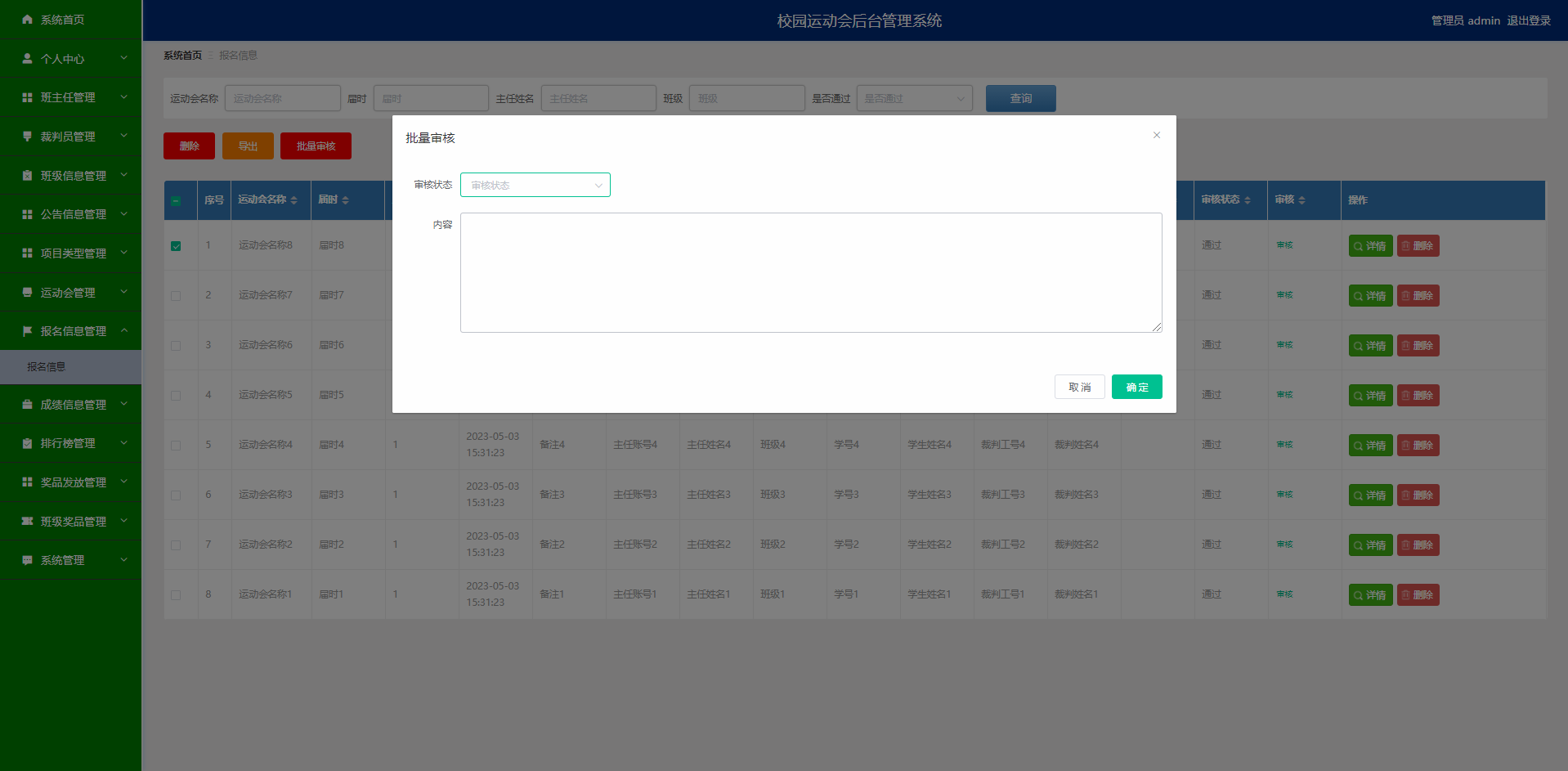Click 审核 link in row 运动会名称3
This screenshot has width=1568, height=771.
[1285, 495]
